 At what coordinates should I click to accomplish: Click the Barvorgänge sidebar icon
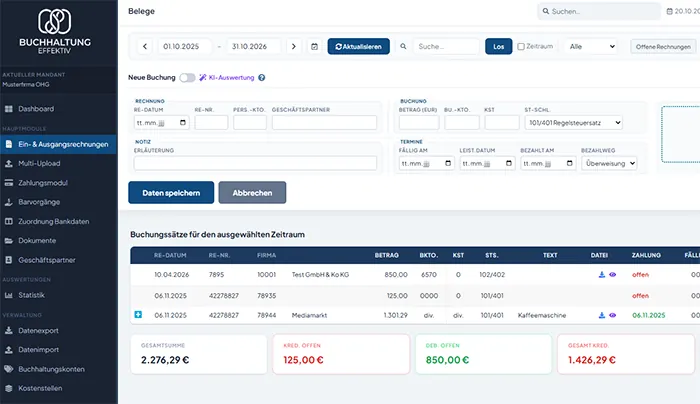click(8, 202)
